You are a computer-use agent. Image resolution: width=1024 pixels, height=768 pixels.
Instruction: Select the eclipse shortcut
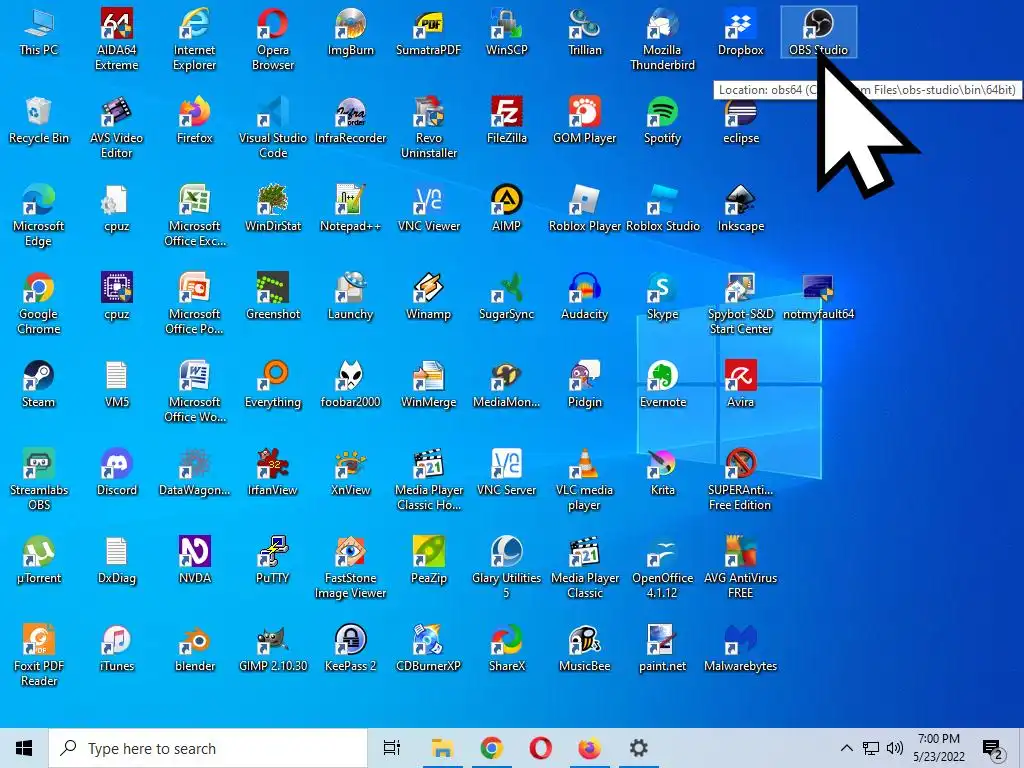tap(741, 120)
